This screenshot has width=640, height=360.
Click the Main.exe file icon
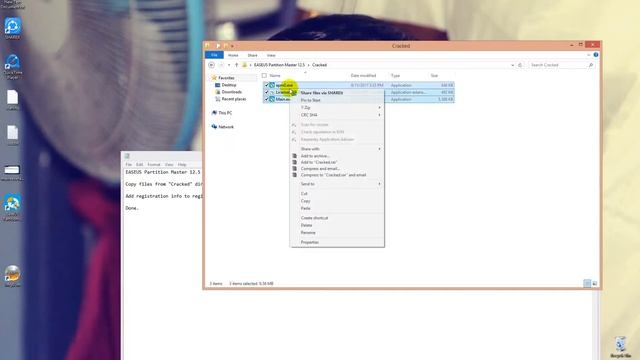(272, 99)
